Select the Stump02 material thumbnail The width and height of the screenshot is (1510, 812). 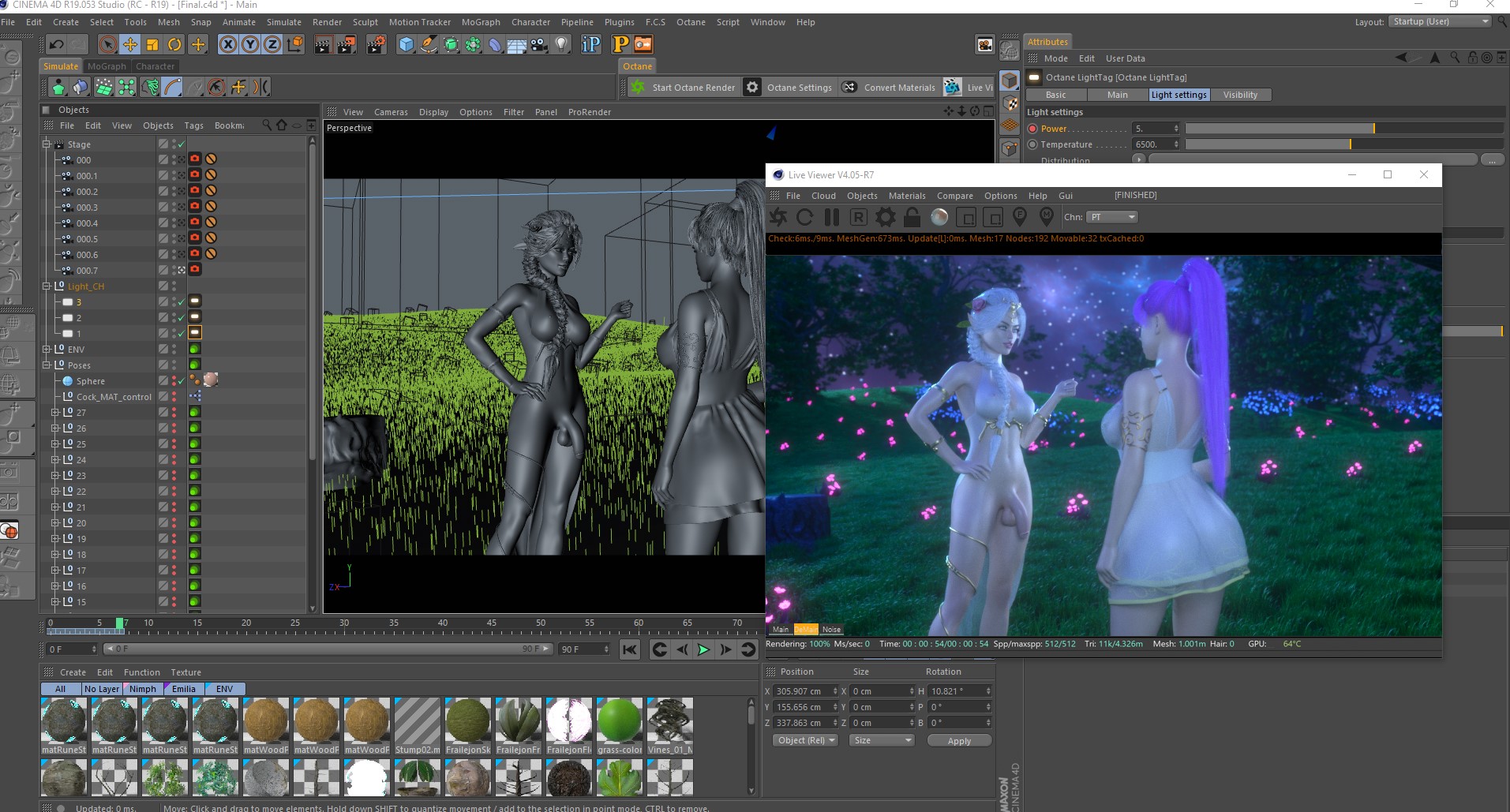pyautogui.click(x=418, y=726)
